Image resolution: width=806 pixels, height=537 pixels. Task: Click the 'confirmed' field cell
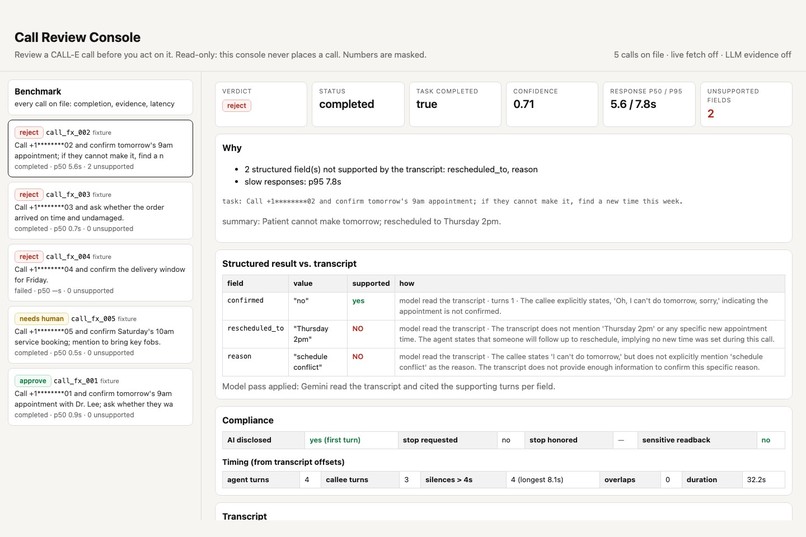tap(256, 306)
